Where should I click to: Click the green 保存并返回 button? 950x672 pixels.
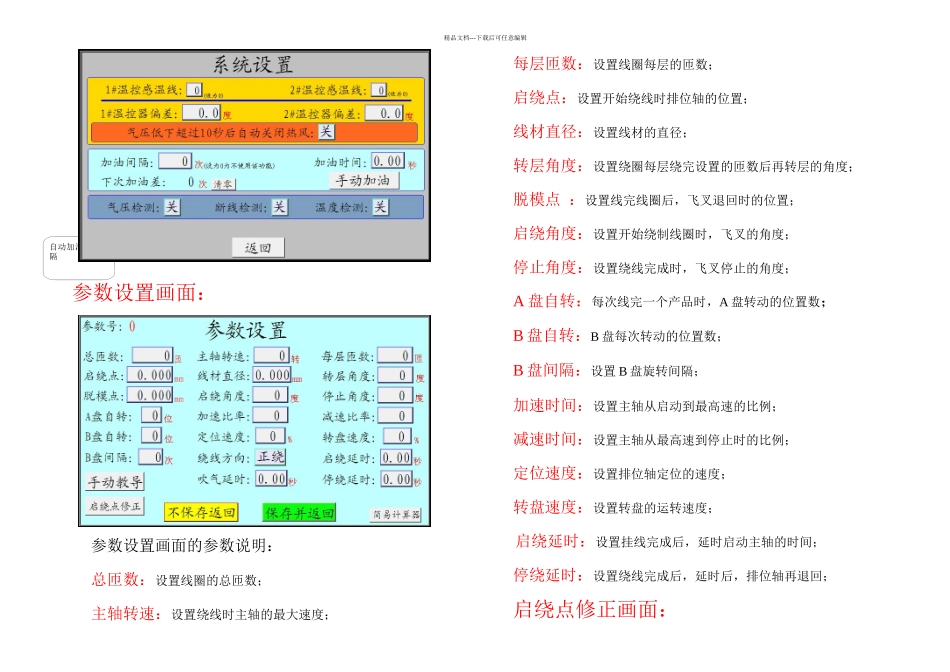(299, 513)
